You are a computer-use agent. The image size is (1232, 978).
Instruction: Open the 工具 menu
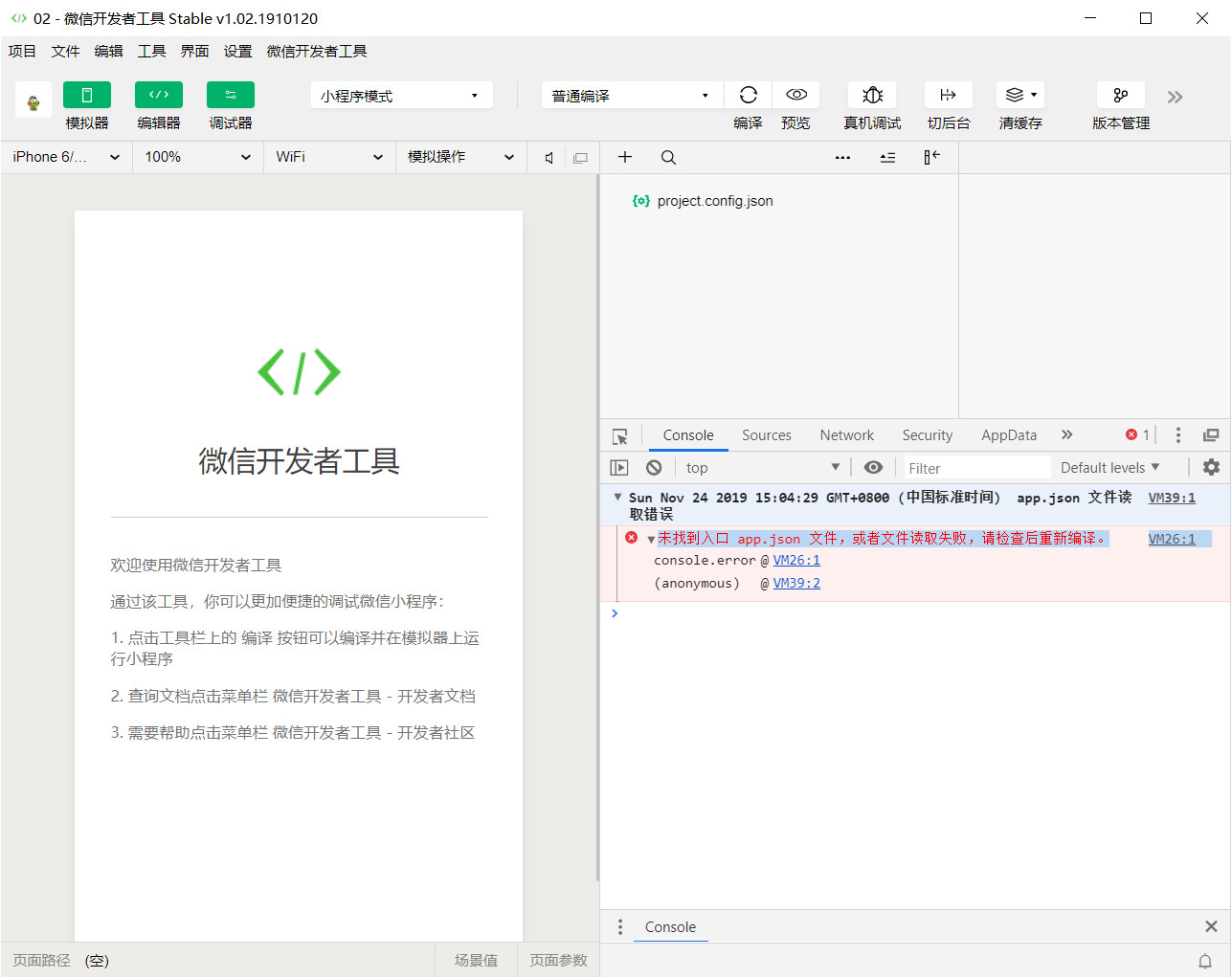coord(151,52)
